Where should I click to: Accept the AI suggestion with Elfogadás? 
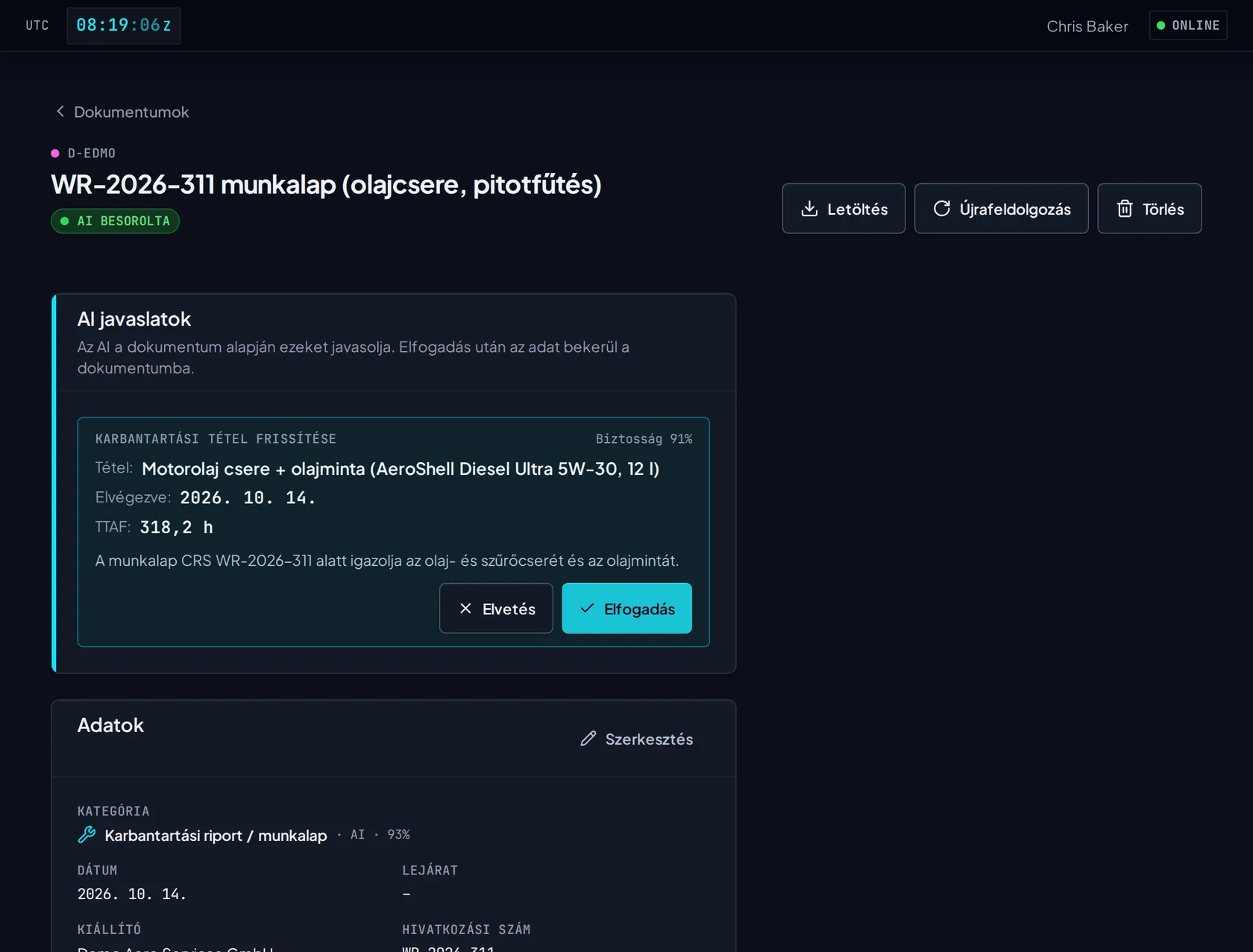coord(626,608)
